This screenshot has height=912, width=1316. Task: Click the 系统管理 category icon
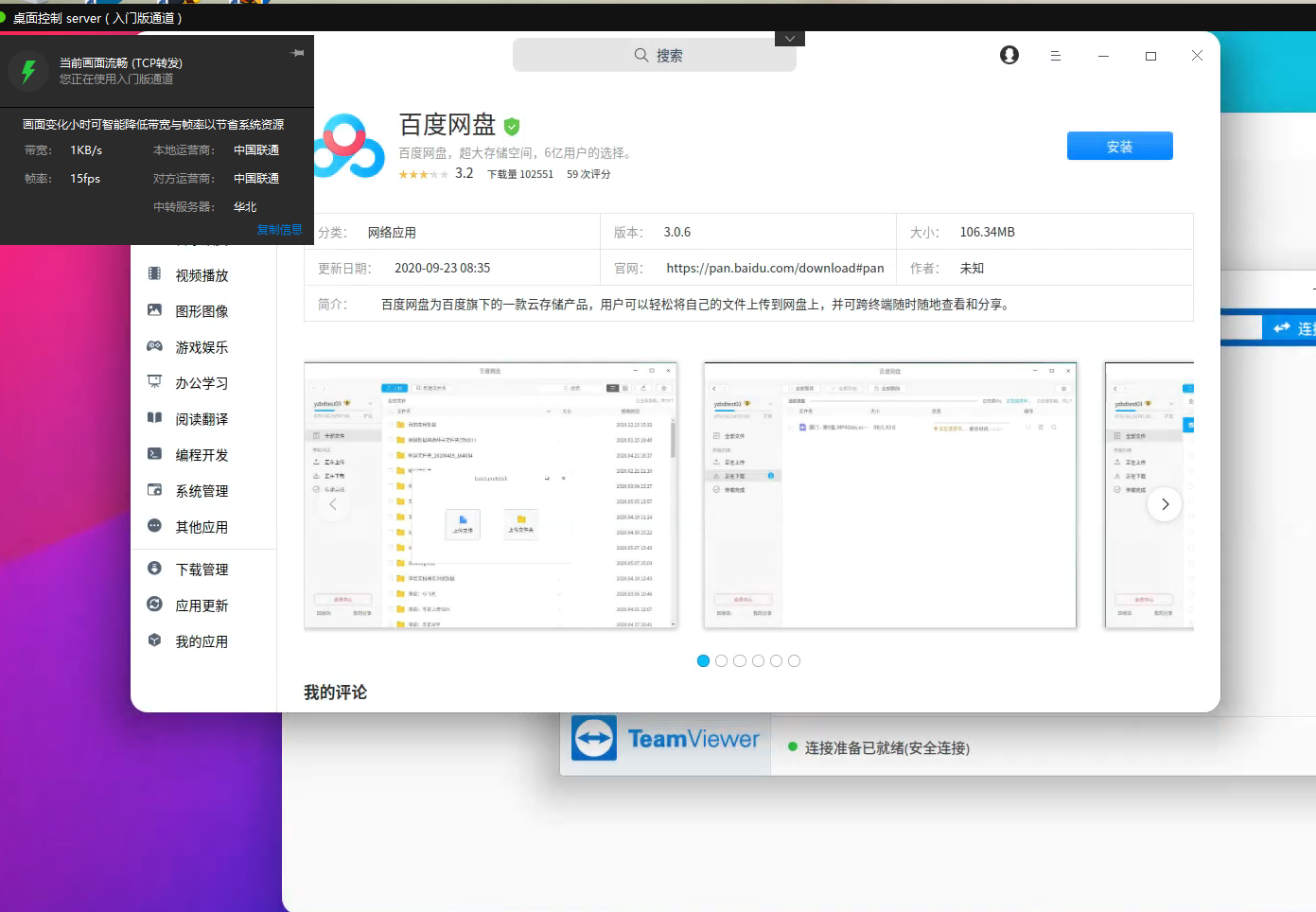click(154, 490)
